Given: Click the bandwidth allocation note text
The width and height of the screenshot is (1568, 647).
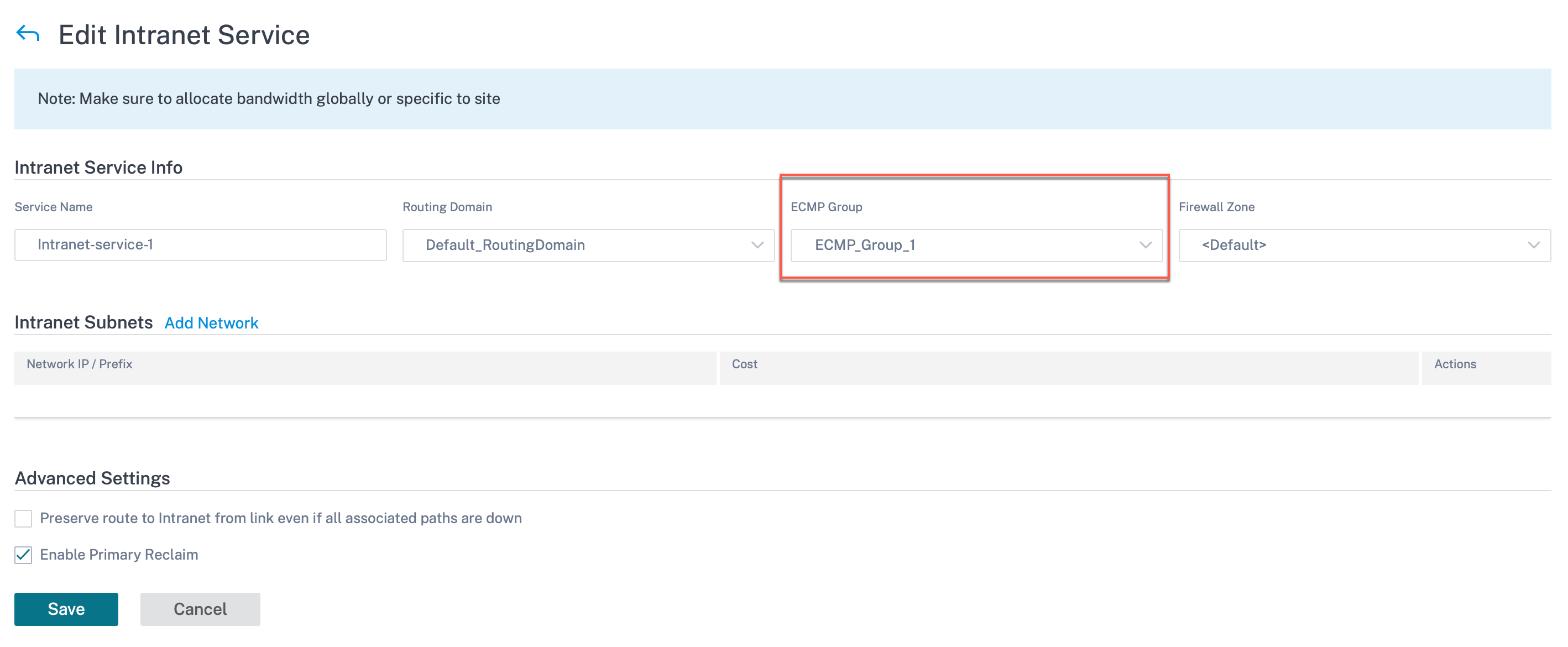Looking at the screenshot, I should [x=269, y=98].
